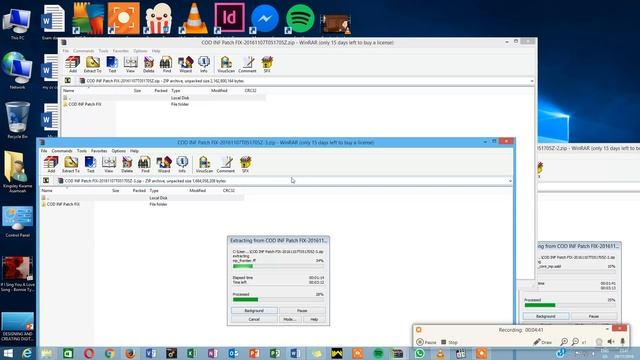640x360 pixels.
Task: Click VirusScan in front WinRAR window
Action: (x=204, y=164)
